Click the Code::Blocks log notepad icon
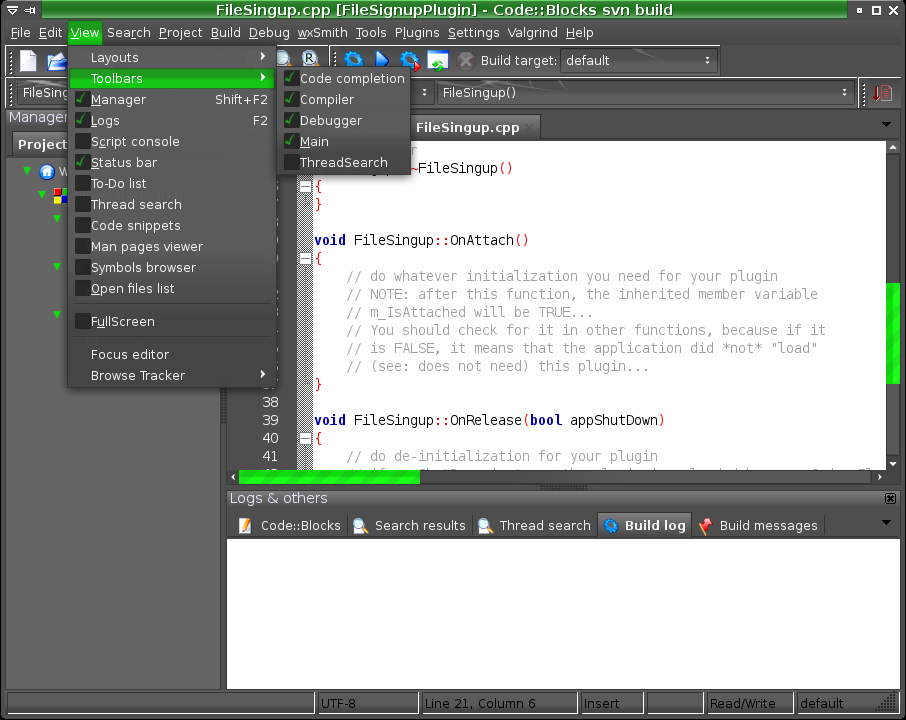 click(245, 525)
